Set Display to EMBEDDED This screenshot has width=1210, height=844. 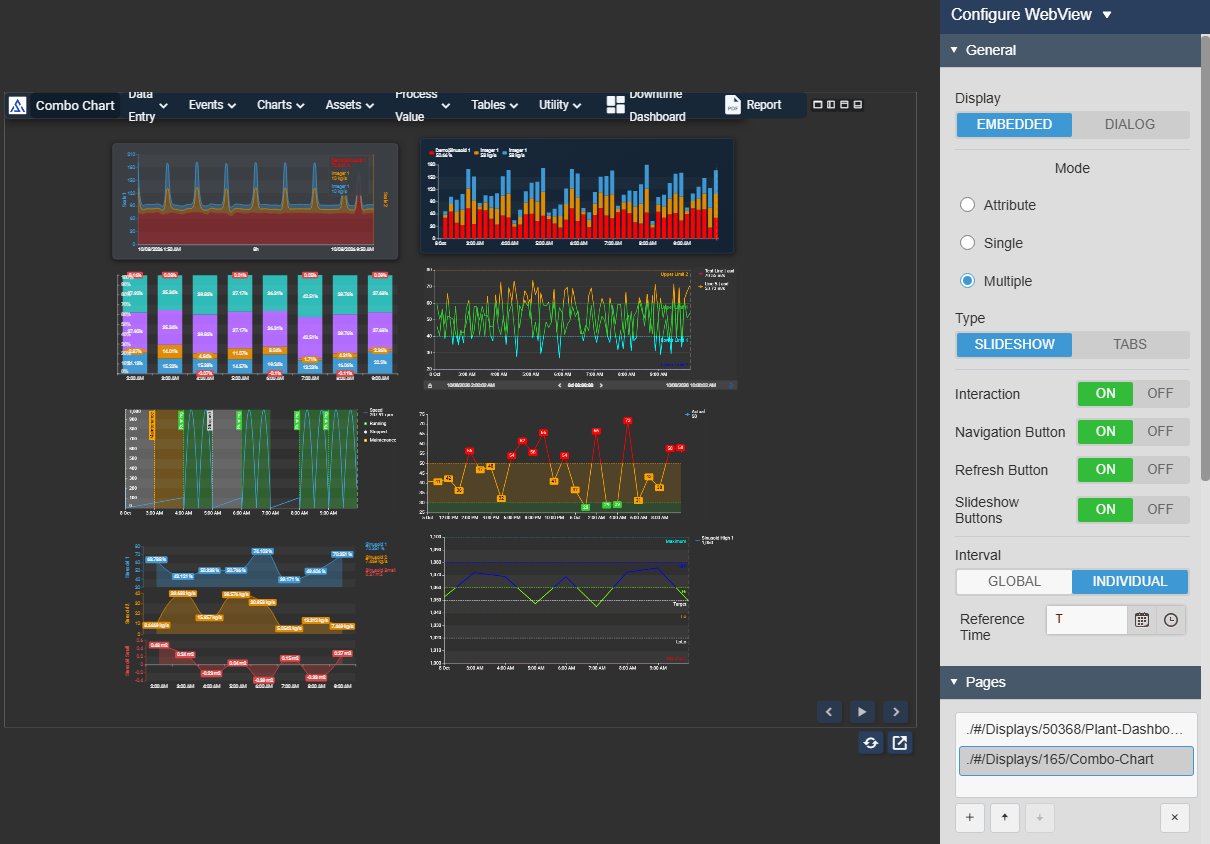1014,125
